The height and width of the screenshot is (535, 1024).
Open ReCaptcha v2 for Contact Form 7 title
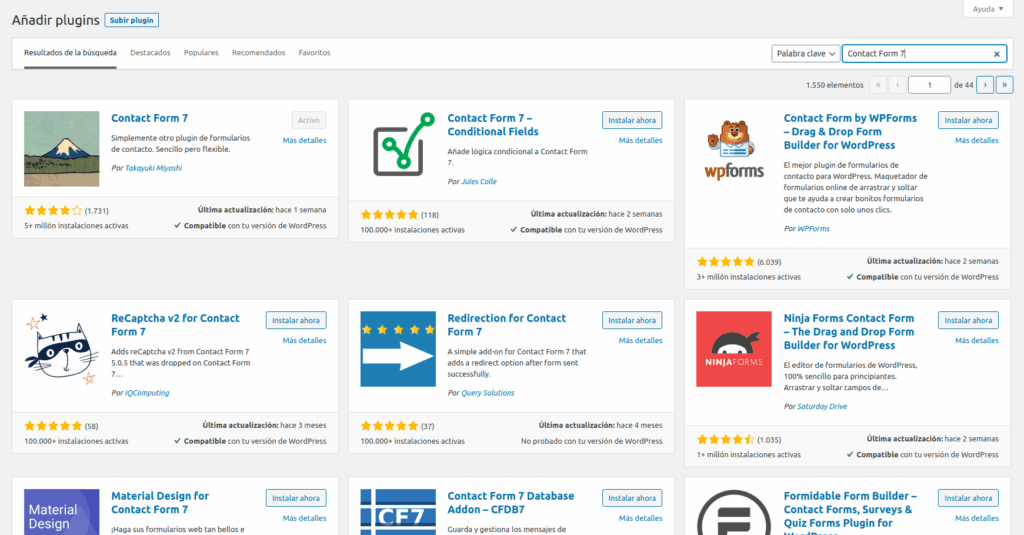pyautogui.click(x=175, y=325)
